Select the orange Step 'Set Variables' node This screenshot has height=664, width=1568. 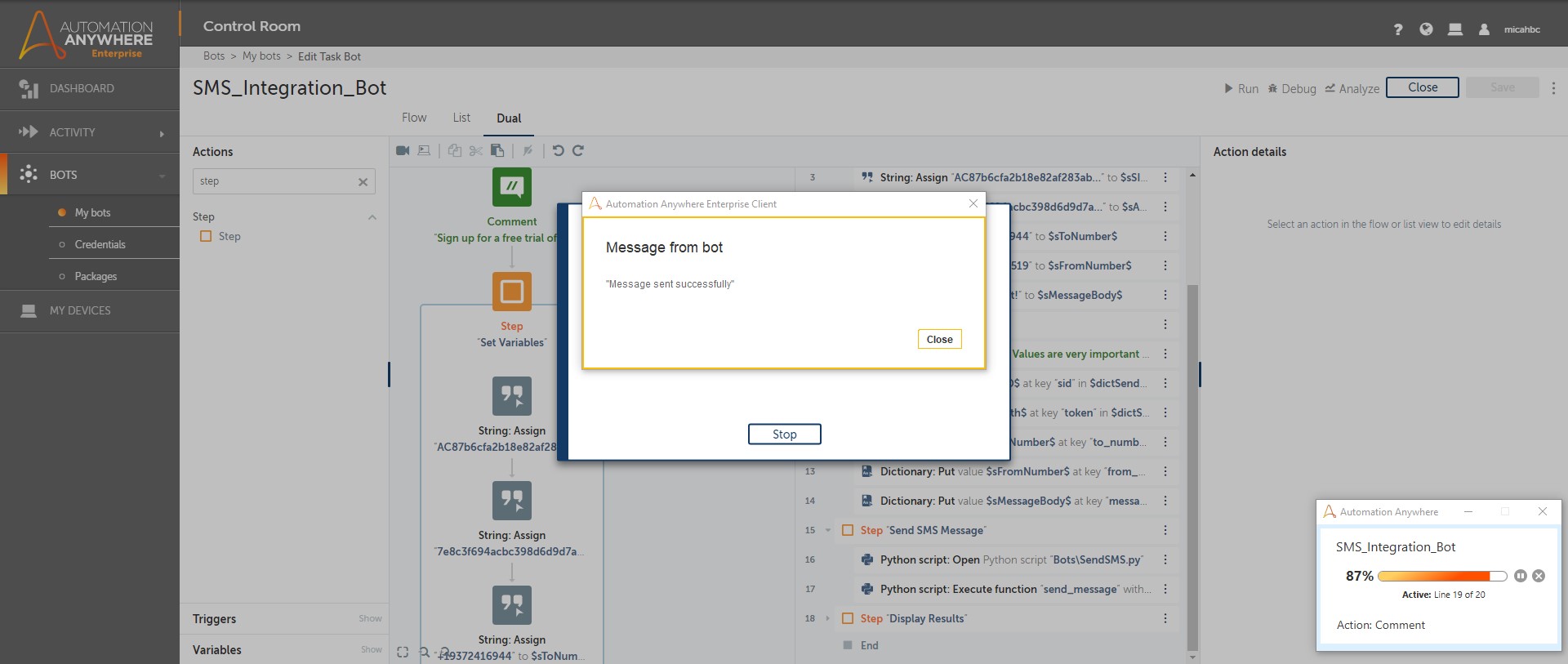(512, 292)
